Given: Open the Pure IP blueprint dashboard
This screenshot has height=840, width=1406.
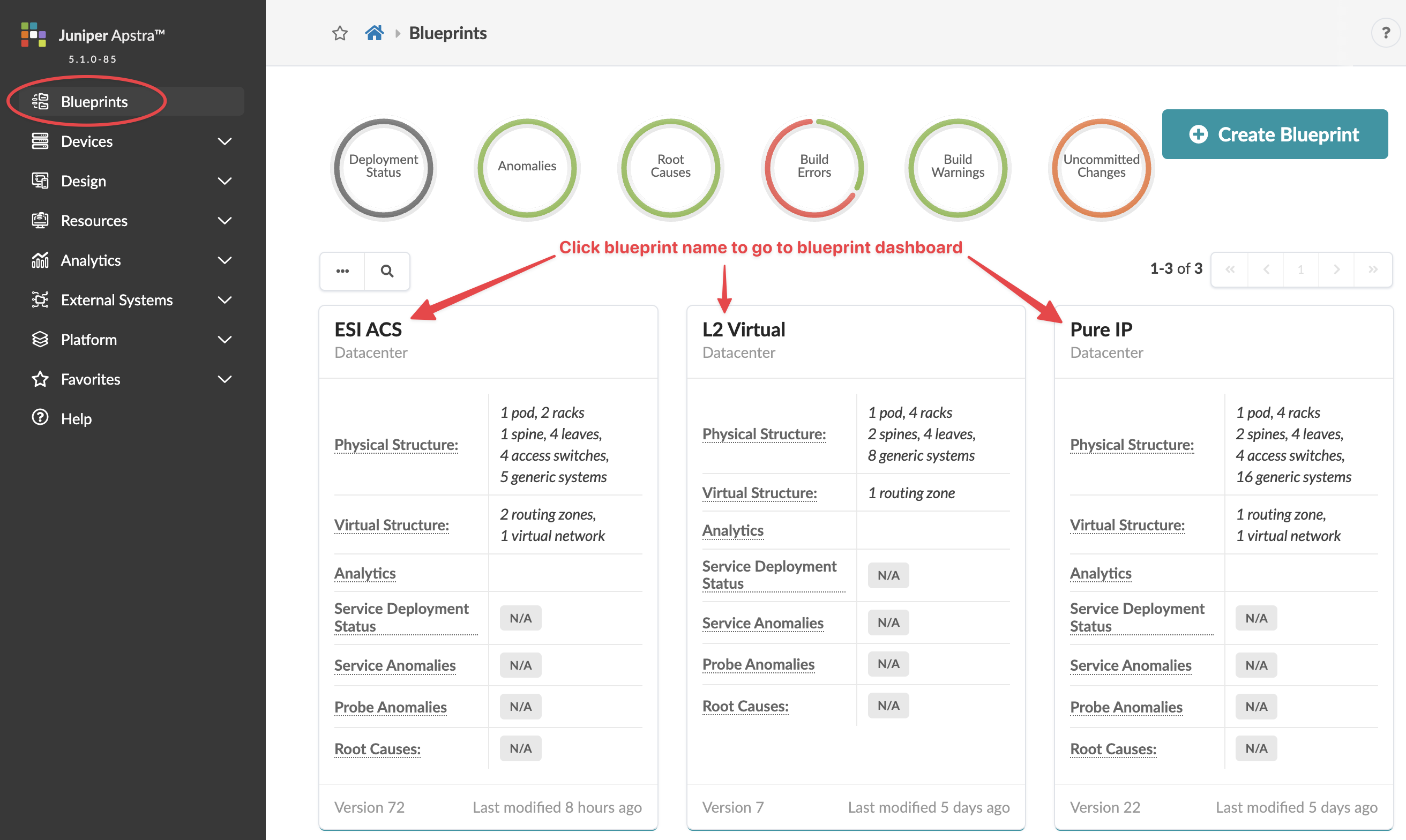Looking at the screenshot, I should (1101, 329).
